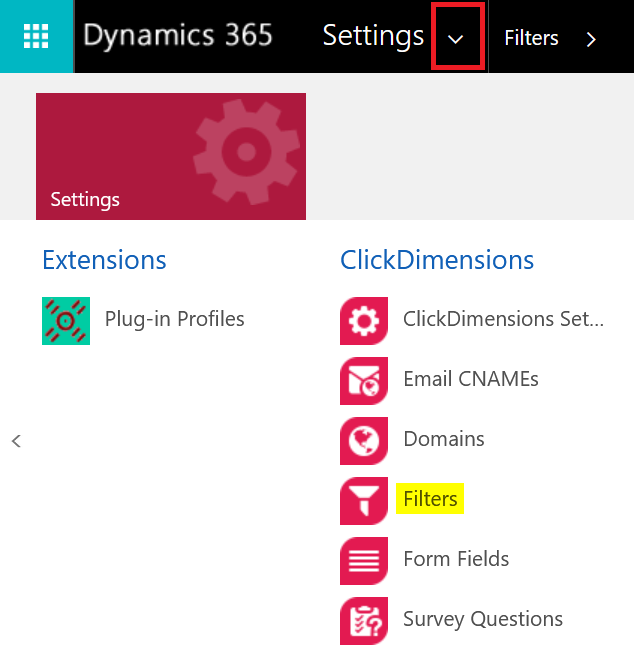Click the Domains globe icon
Viewport: 634px width, 654px height.
pyautogui.click(x=364, y=441)
